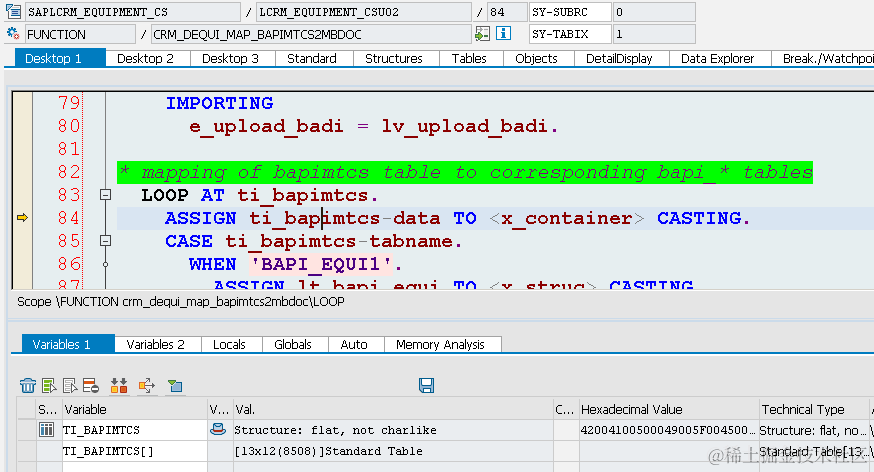Select the Variables 2 tab

(x=156, y=344)
